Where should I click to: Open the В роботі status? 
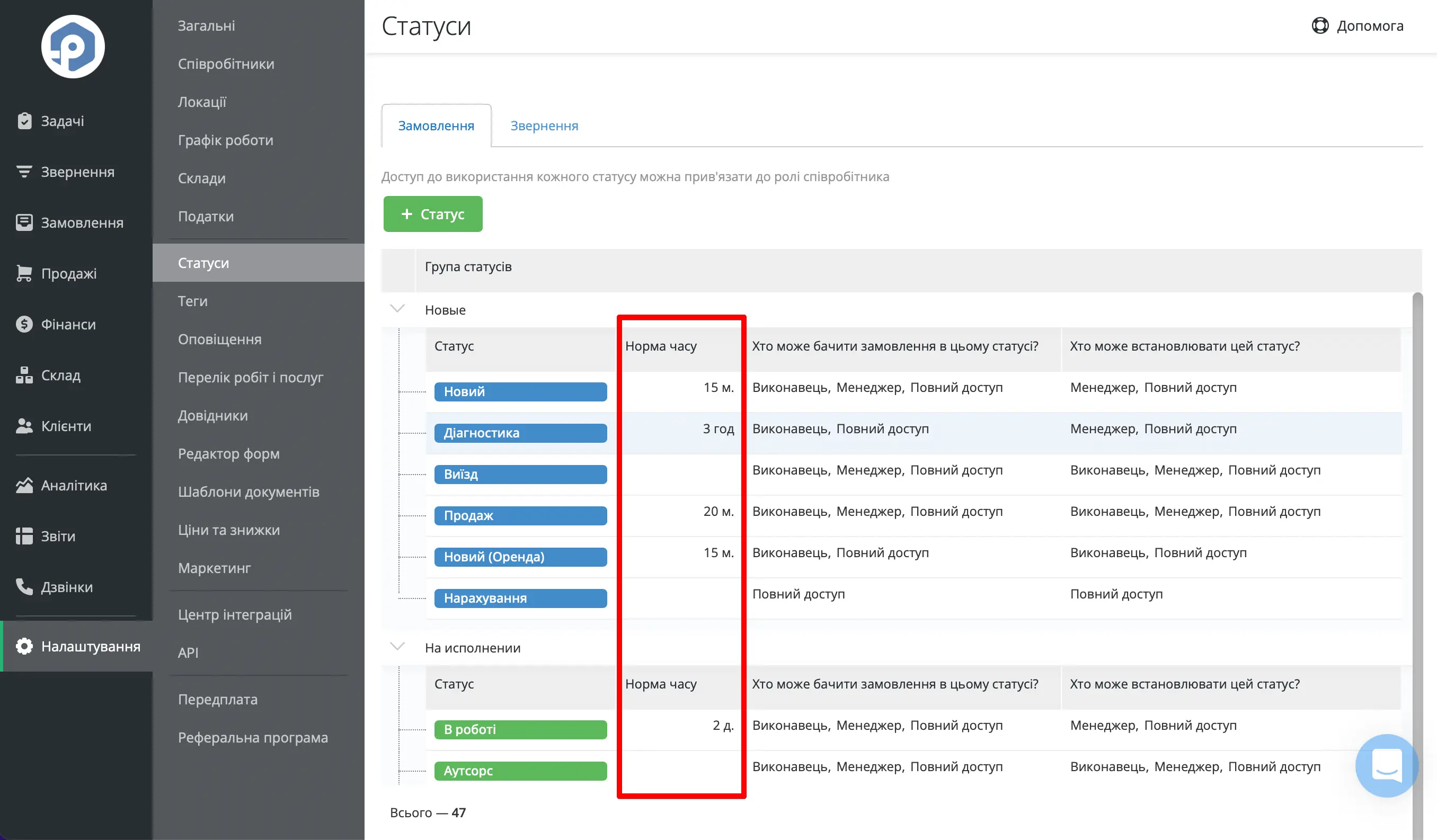tap(521, 729)
